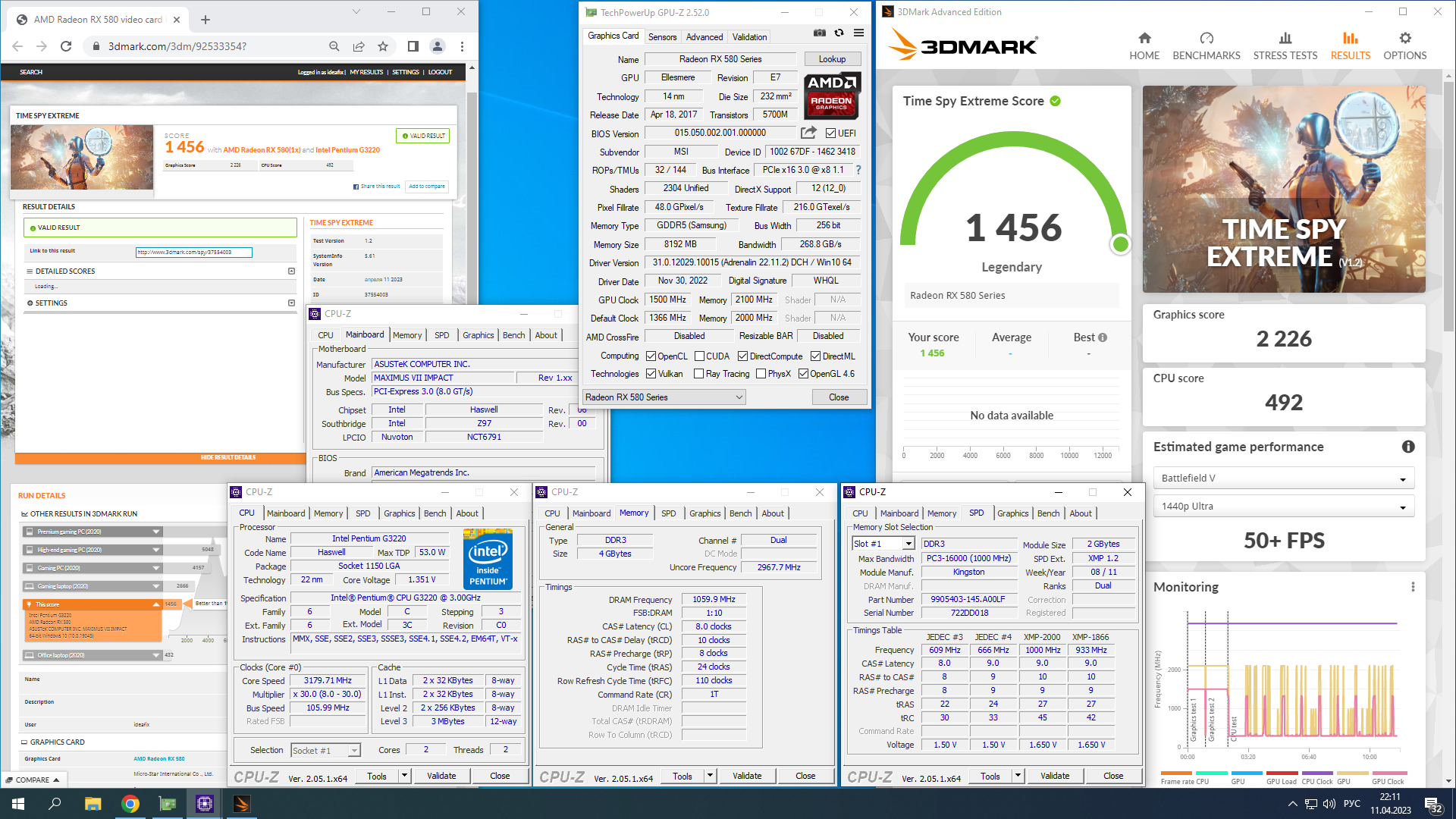The height and width of the screenshot is (819, 1456).
Task: Open 3DMark RESULTS section
Action: point(1350,46)
